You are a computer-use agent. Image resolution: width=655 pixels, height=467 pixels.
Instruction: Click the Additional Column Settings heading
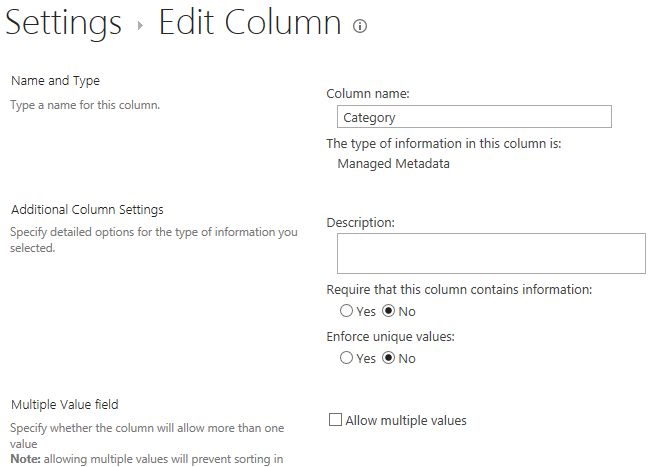[87, 210]
